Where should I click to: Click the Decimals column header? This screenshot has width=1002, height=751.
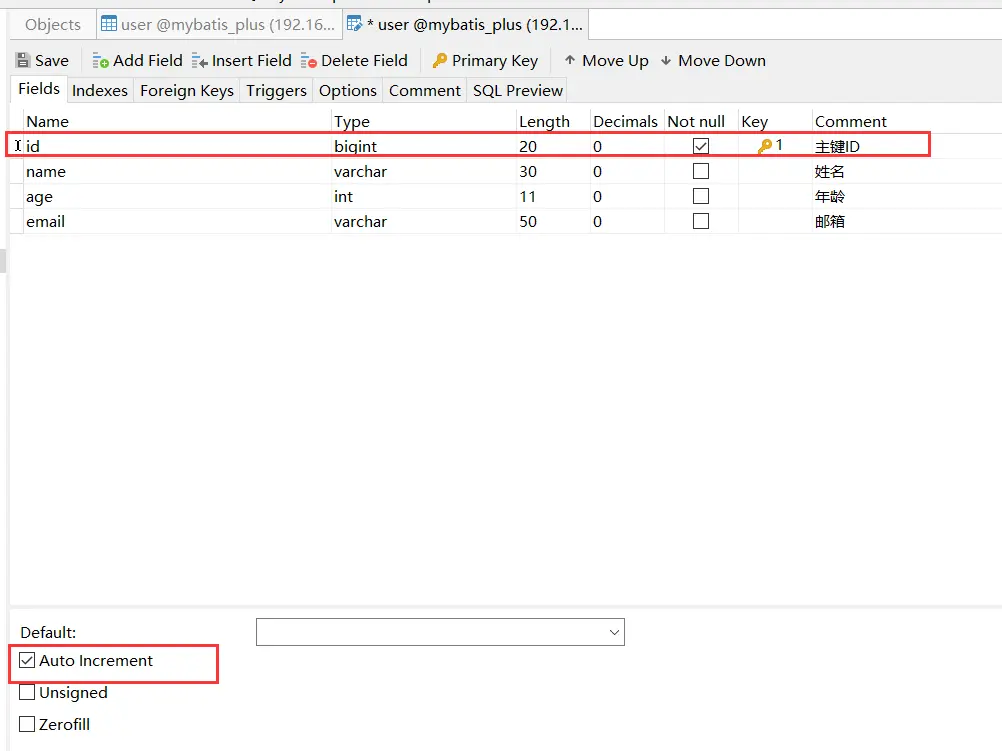[627, 121]
